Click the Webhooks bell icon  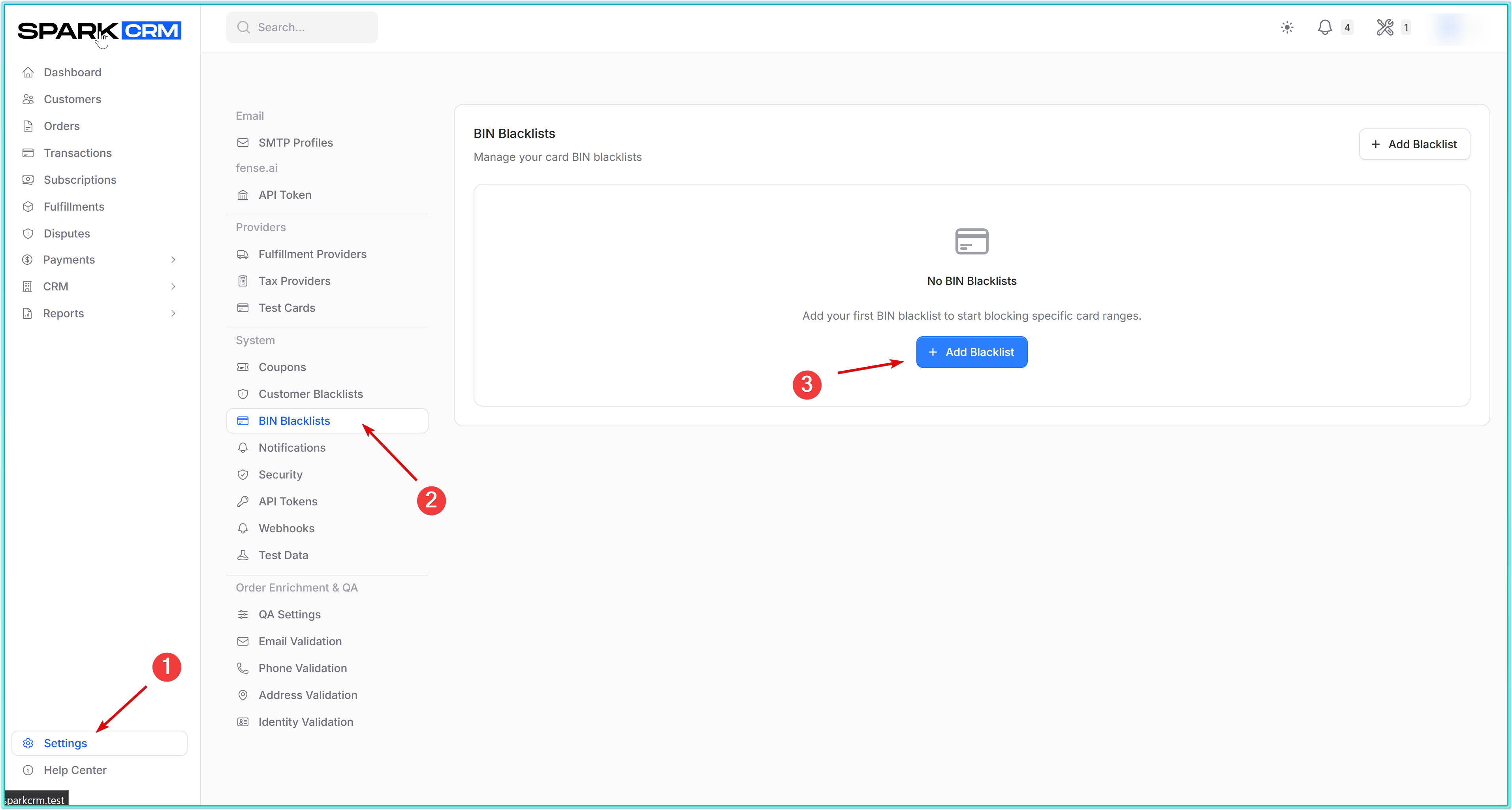[243, 528]
